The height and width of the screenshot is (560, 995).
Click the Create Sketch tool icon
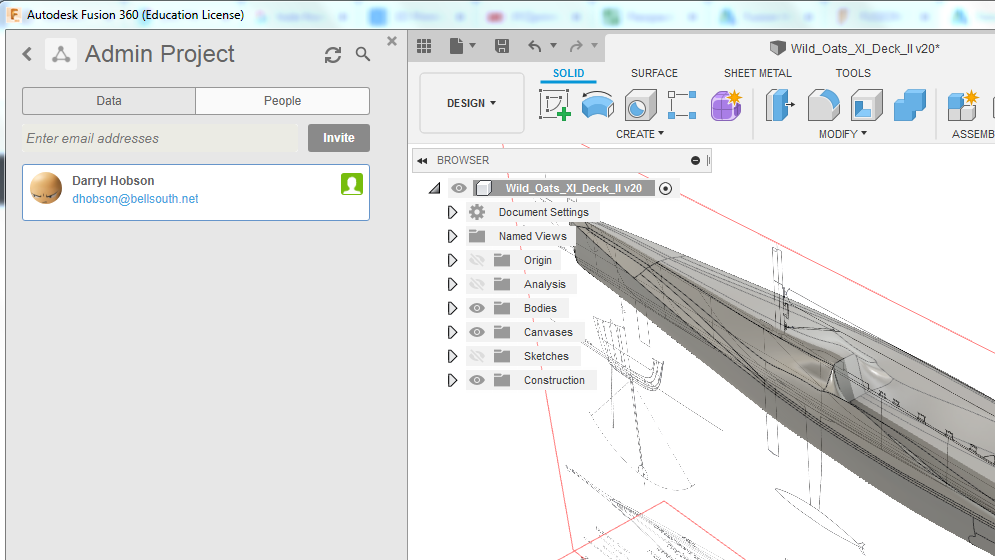click(555, 105)
